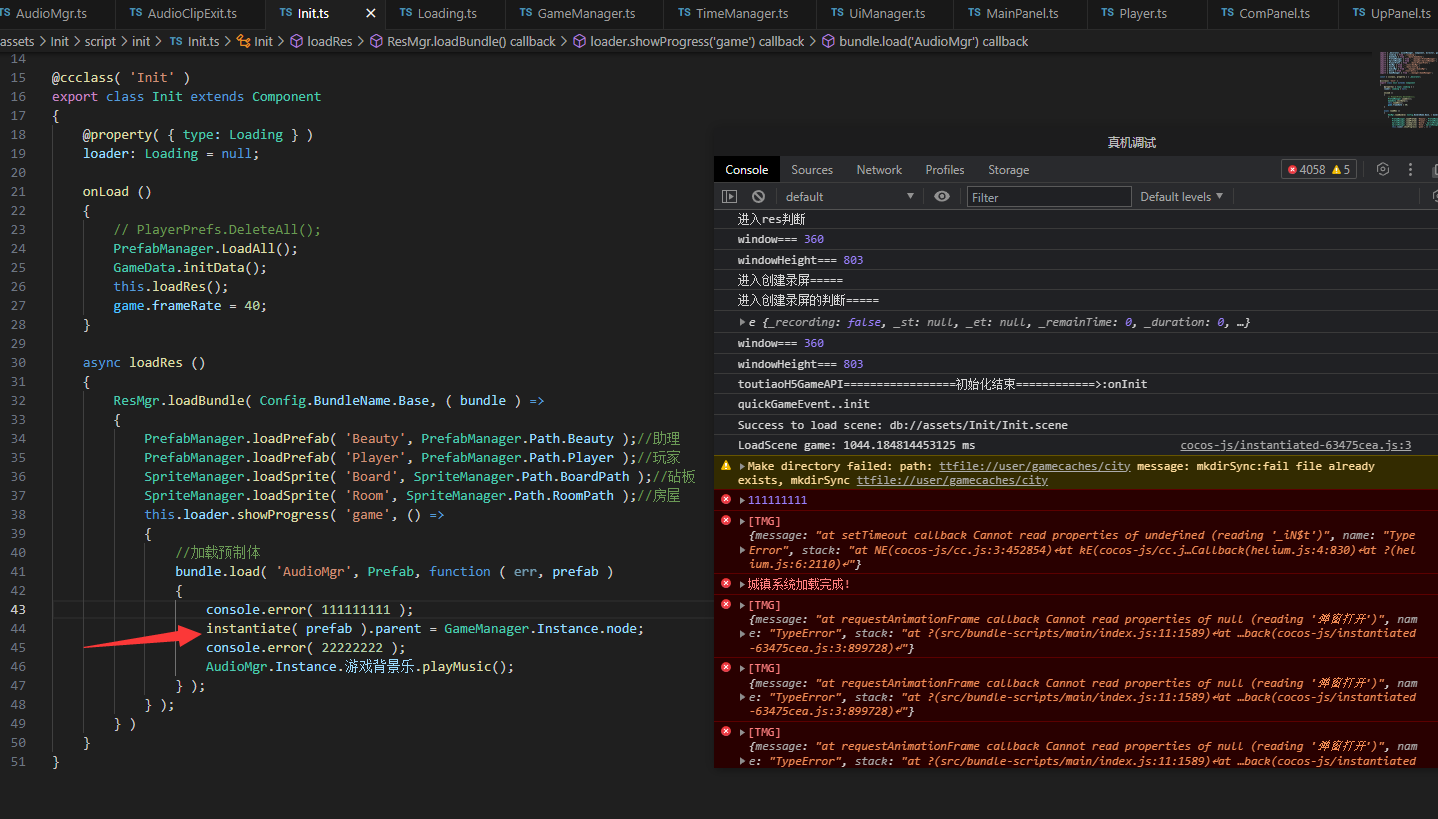Switch to the Network tab in DevTools
This screenshot has width=1438, height=819.
[879, 170]
